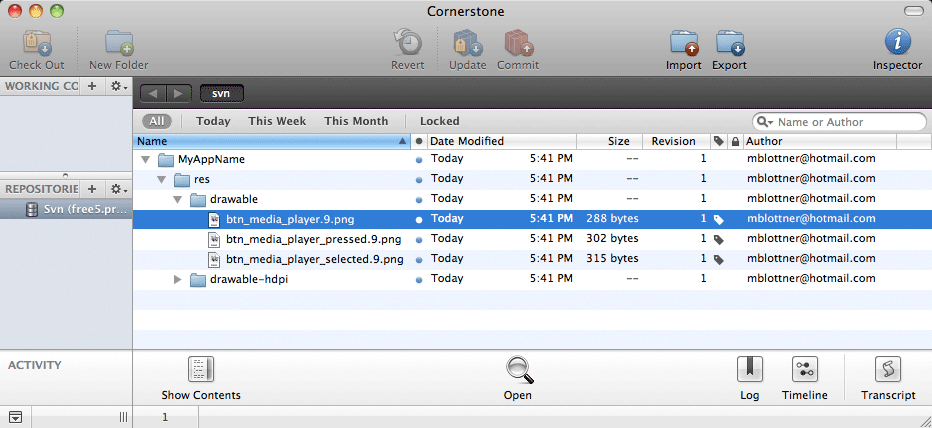Filter by Locked items
Image resolution: width=932 pixels, height=428 pixels.
440,121
